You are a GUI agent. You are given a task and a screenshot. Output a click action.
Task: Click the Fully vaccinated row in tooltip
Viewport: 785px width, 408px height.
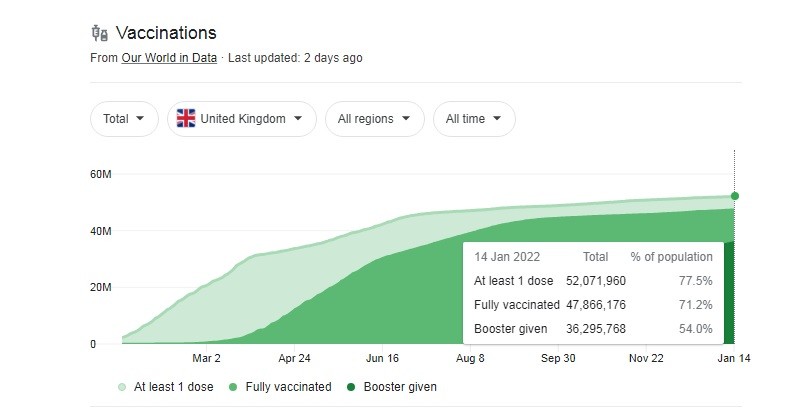click(593, 304)
